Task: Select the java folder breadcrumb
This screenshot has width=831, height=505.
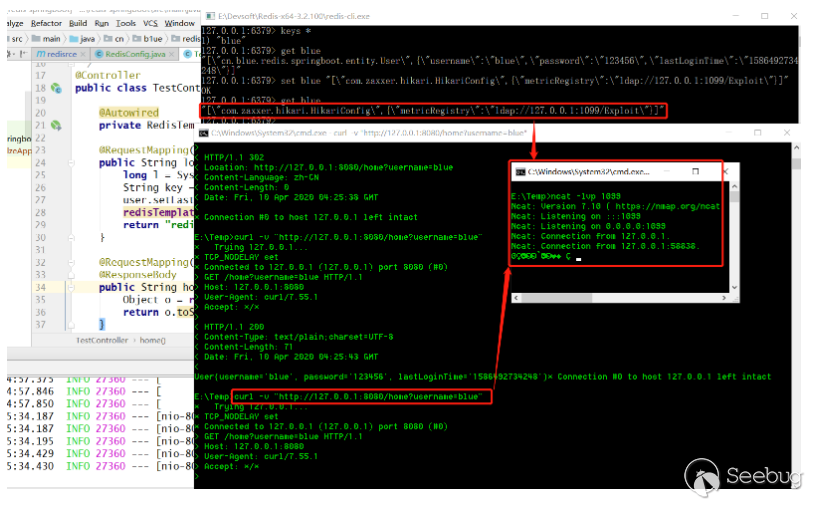Action: (82, 39)
